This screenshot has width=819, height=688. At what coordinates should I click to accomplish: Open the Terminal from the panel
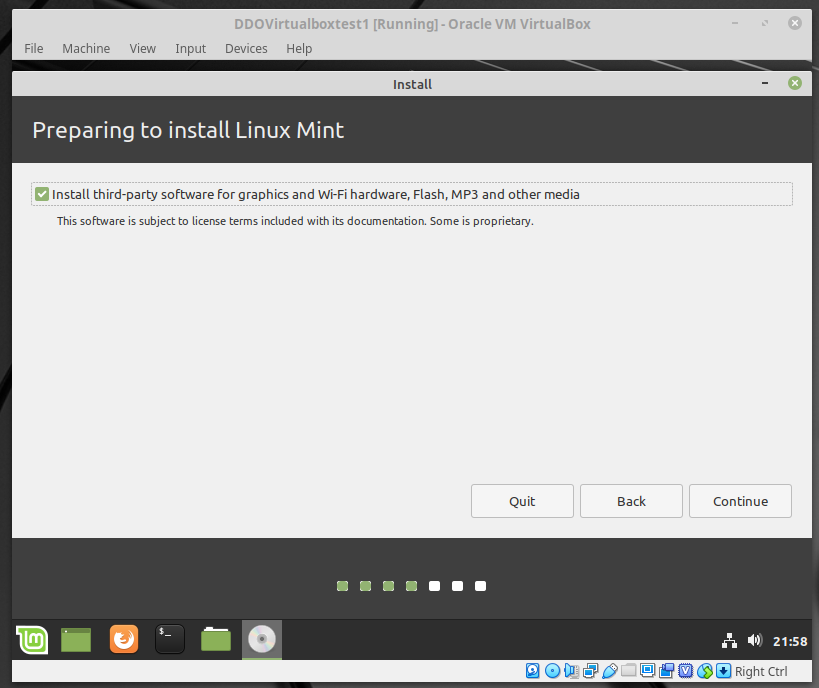click(170, 639)
